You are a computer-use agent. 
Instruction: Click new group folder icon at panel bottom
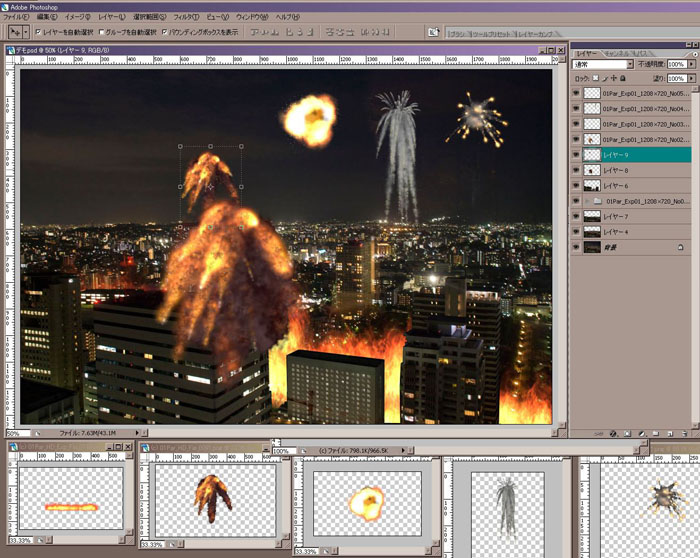[656, 433]
